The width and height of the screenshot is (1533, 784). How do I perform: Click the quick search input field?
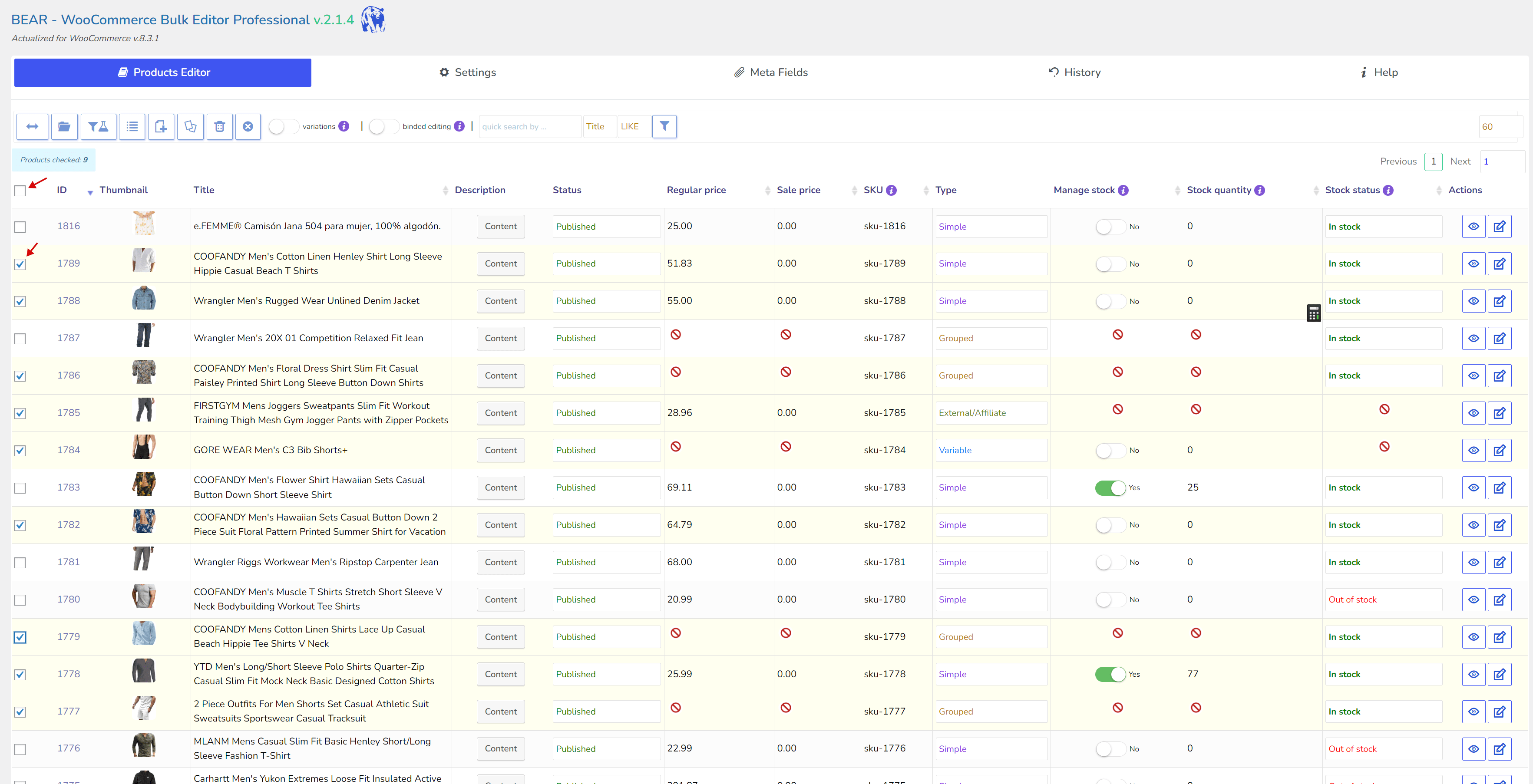pyautogui.click(x=530, y=126)
